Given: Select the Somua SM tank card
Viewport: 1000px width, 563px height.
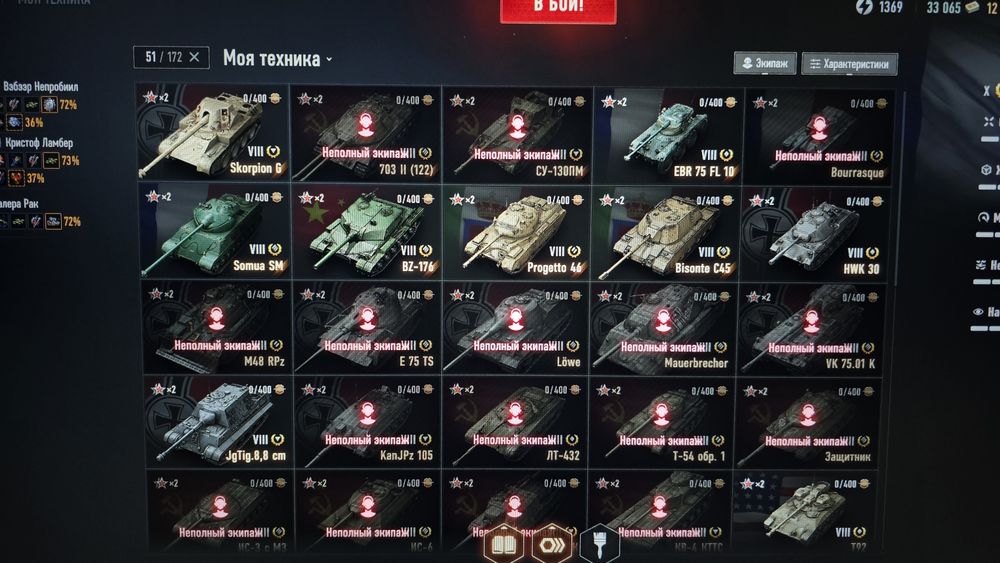Looking at the screenshot, I should (x=214, y=231).
